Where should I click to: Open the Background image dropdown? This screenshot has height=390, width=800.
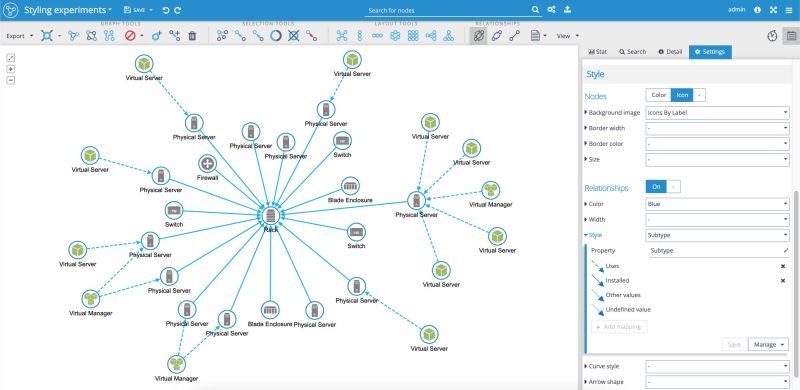click(717, 112)
